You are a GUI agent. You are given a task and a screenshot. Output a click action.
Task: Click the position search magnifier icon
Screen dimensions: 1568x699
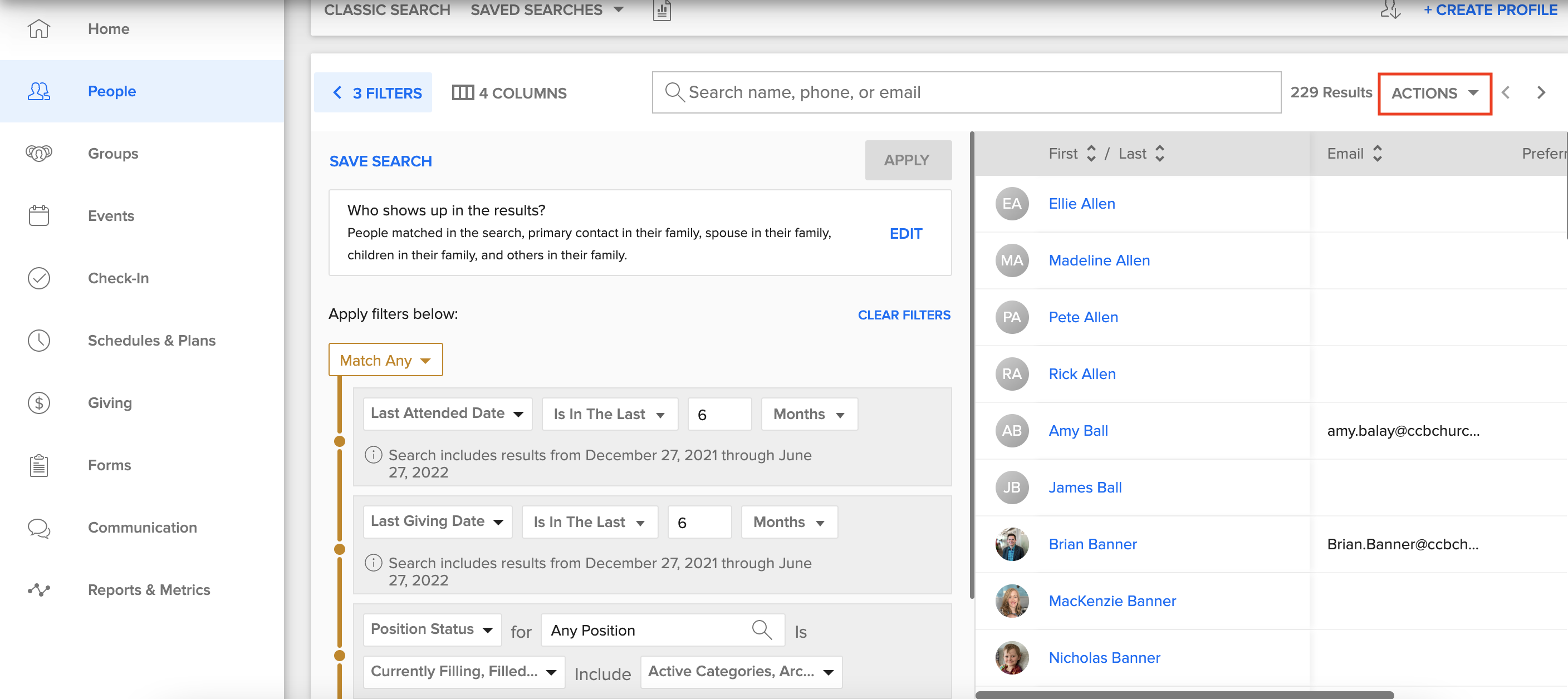click(x=761, y=629)
